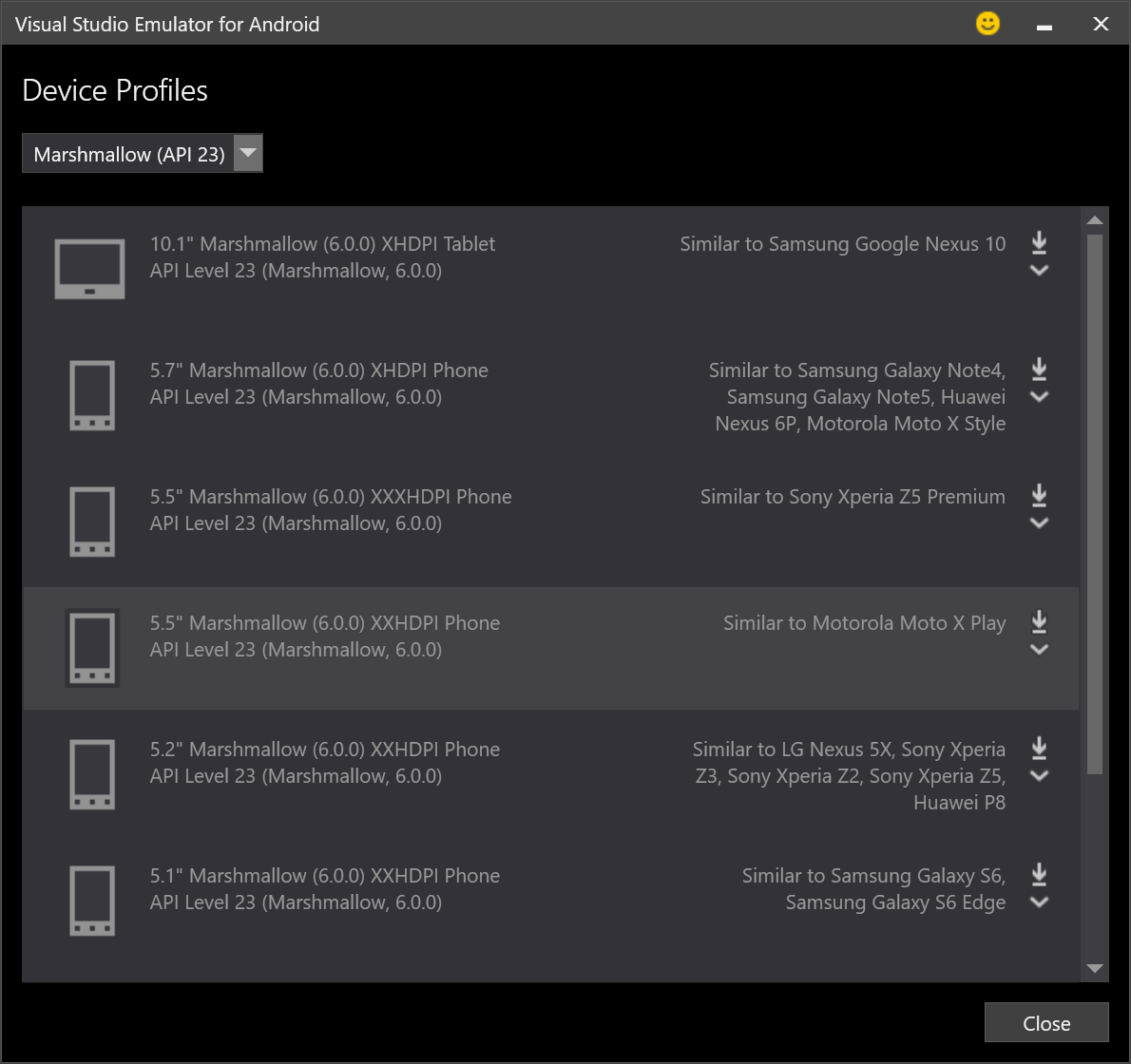1131x1064 pixels.
Task: Click the tablet icon on the 10.1 inch profile
Action: coord(89,268)
